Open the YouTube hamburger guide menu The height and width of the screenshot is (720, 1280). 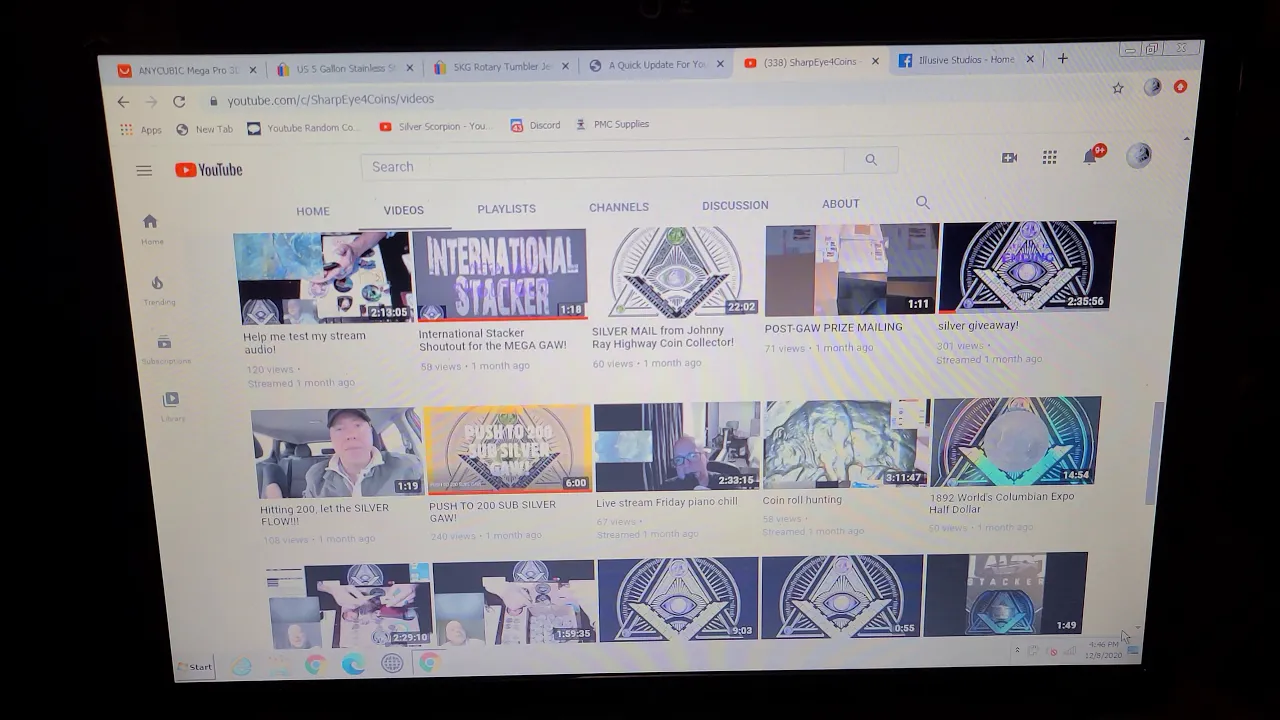pyautogui.click(x=144, y=171)
